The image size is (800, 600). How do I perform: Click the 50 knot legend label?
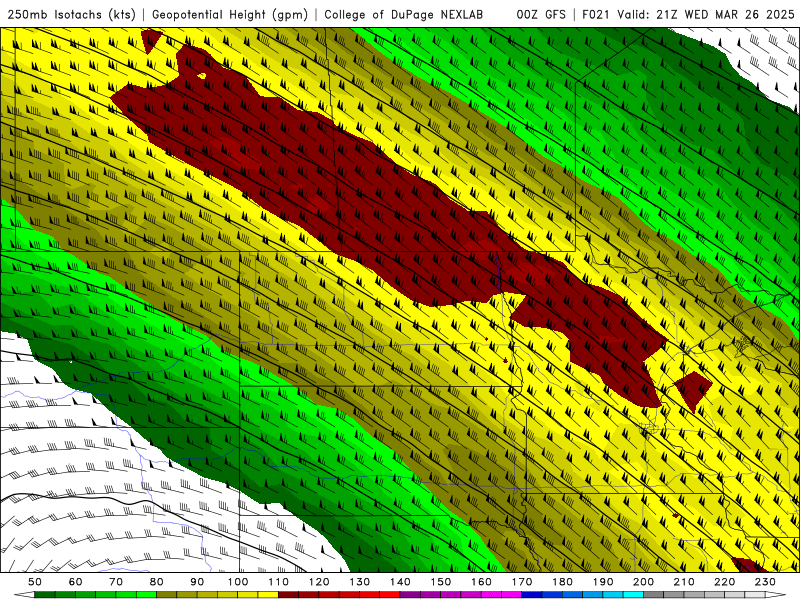35,582
